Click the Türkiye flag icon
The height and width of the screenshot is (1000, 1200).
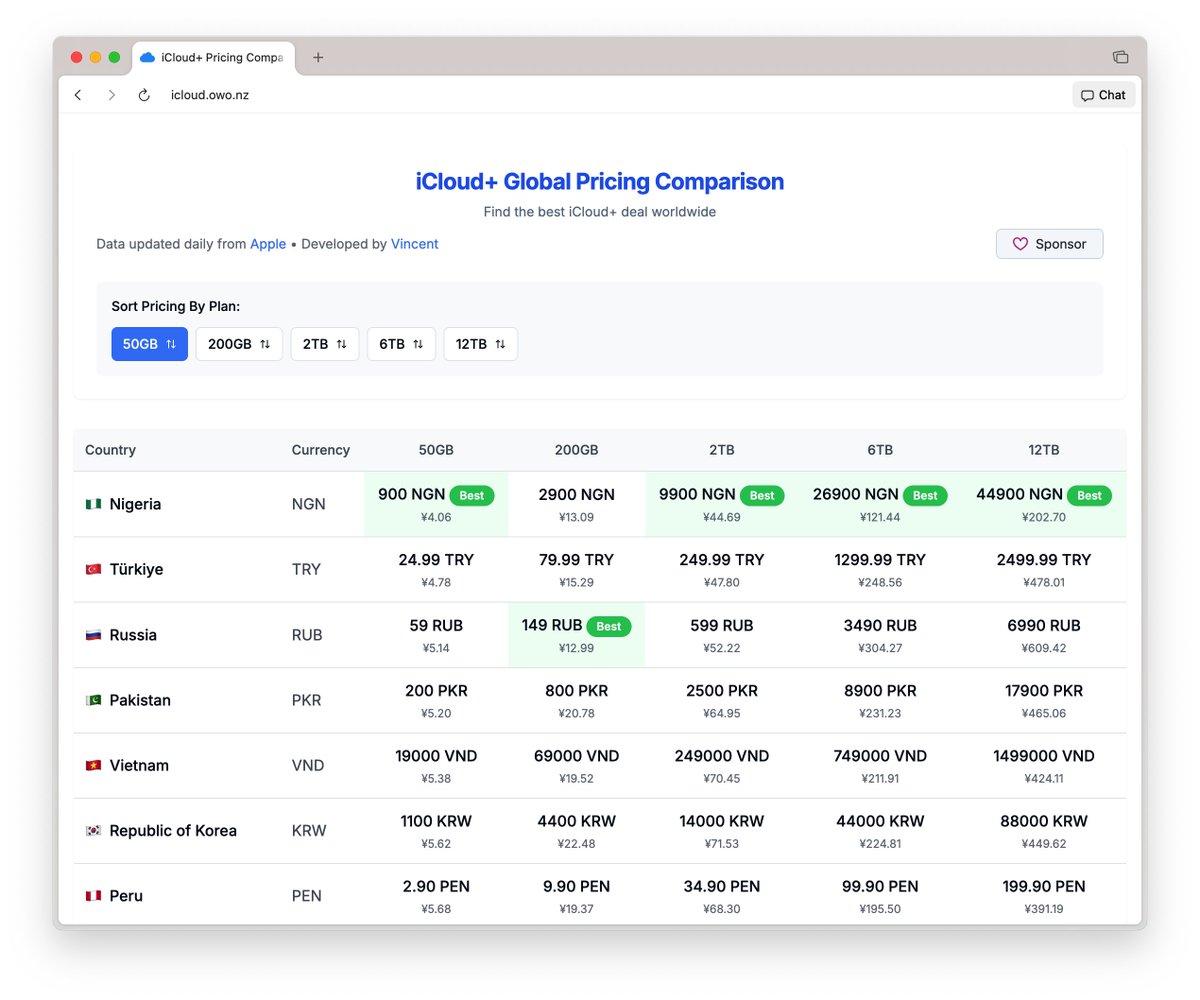pos(93,569)
